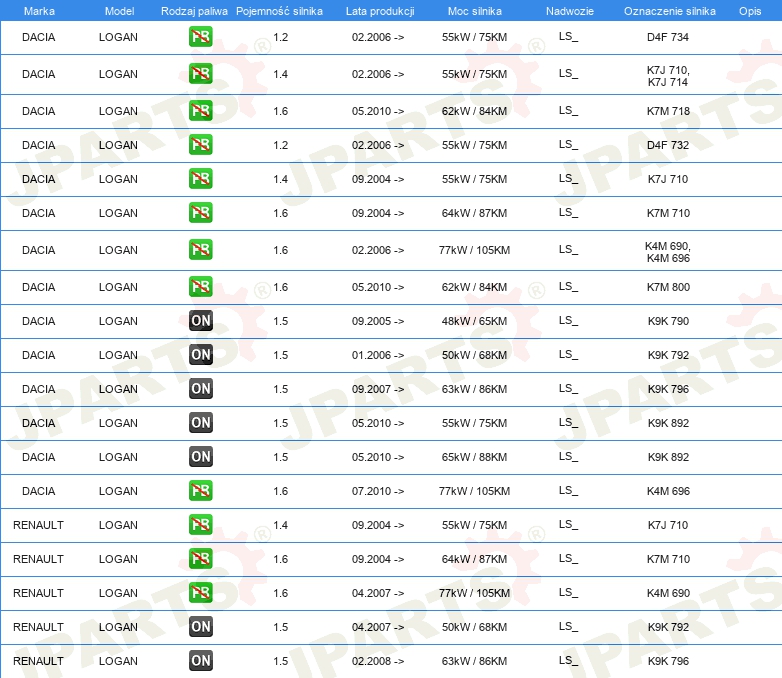Click the power value 48kW / 65KM

pos(474,321)
